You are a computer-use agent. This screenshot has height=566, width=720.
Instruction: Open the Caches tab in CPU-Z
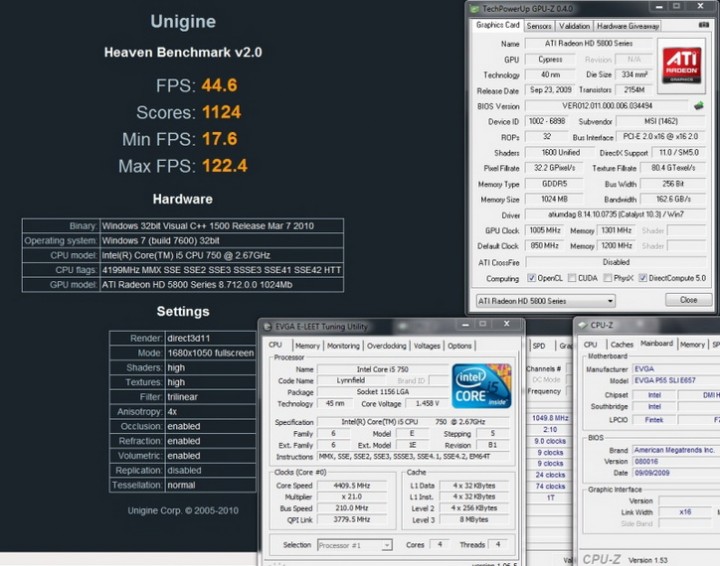tap(622, 344)
